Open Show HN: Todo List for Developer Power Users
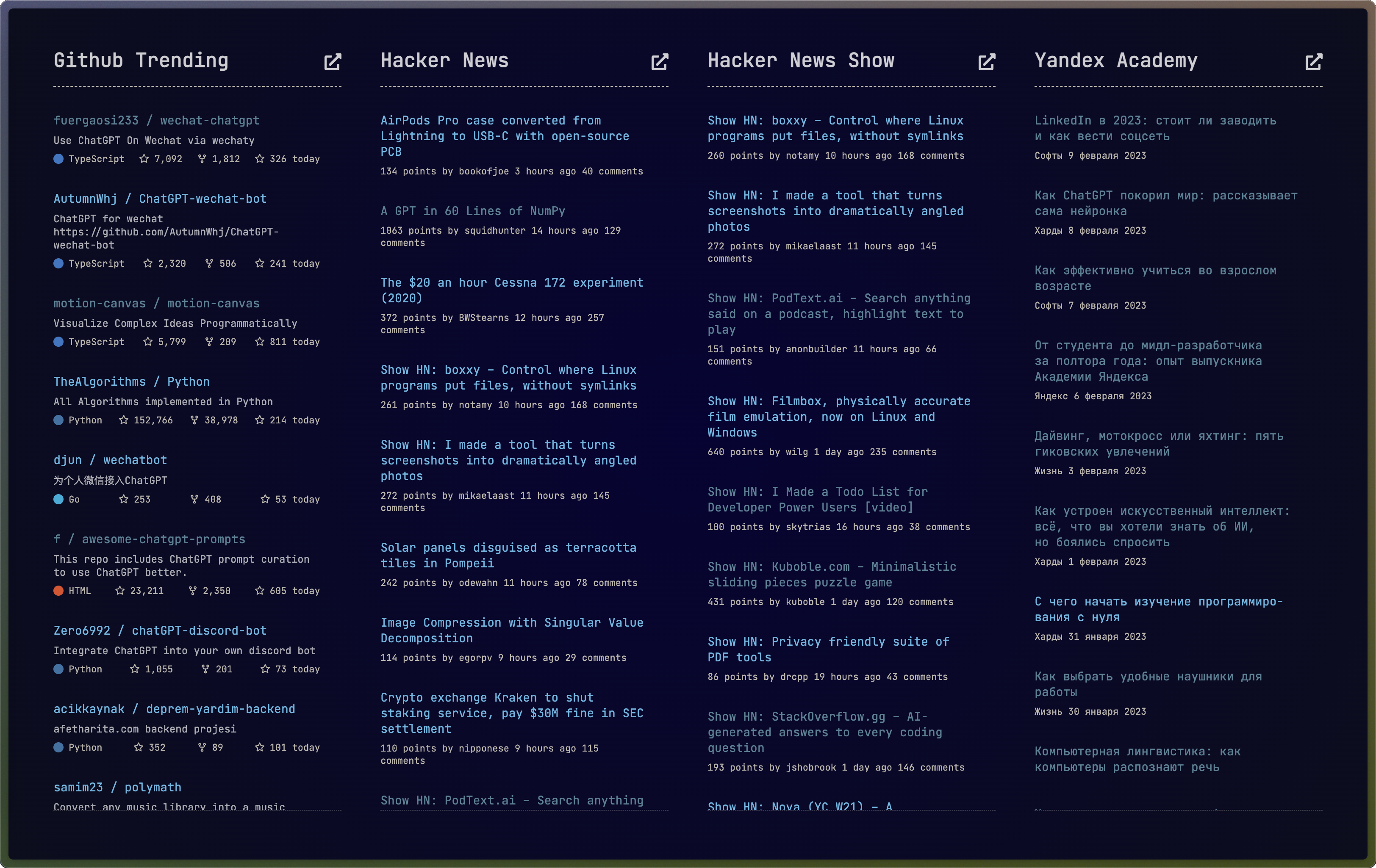This screenshot has height=868, width=1376. click(817, 499)
